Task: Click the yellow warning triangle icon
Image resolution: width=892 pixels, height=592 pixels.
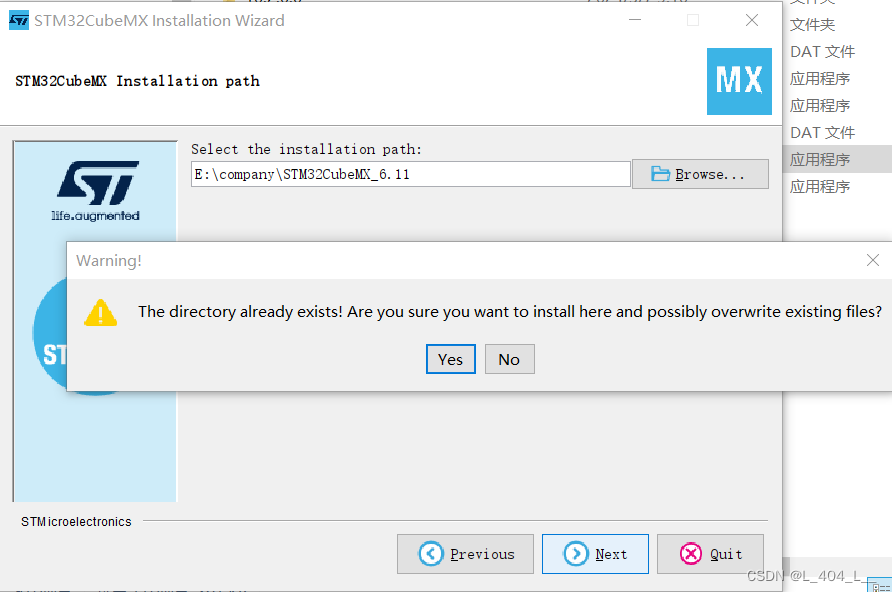Action: coord(101,313)
